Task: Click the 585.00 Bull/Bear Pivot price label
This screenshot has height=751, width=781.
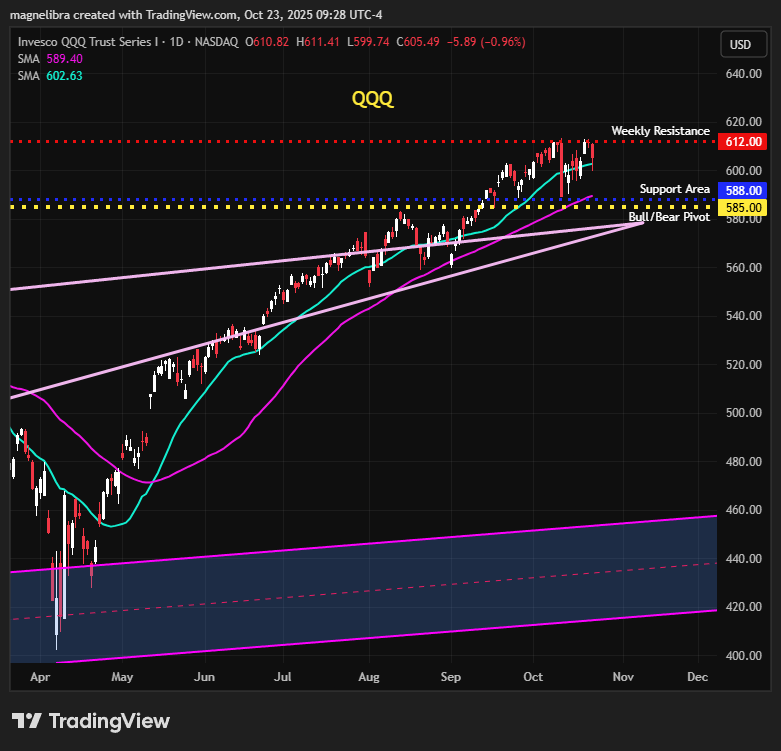Action: click(743, 207)
